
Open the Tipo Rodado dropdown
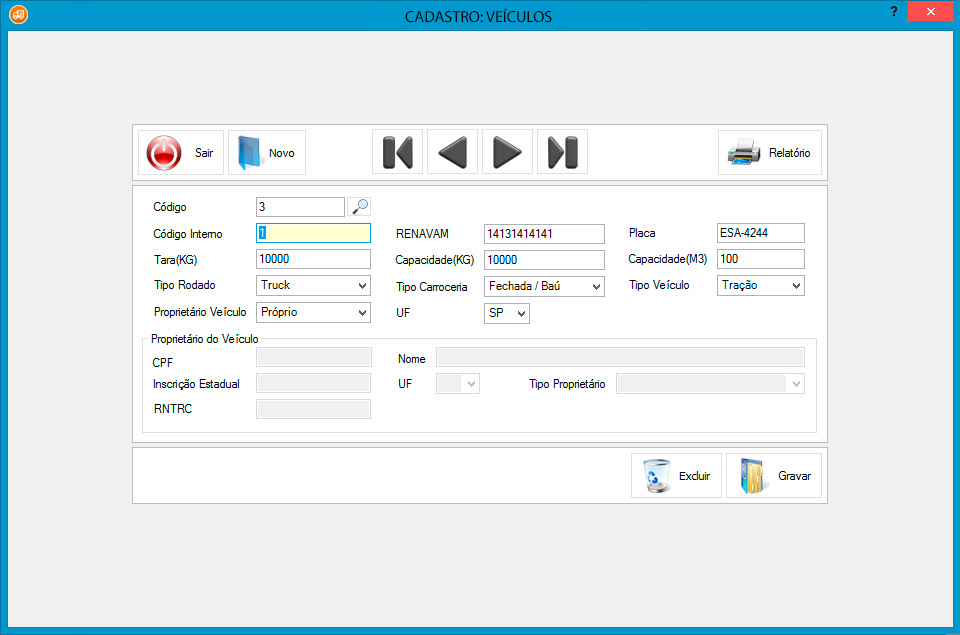coord(313,285)
